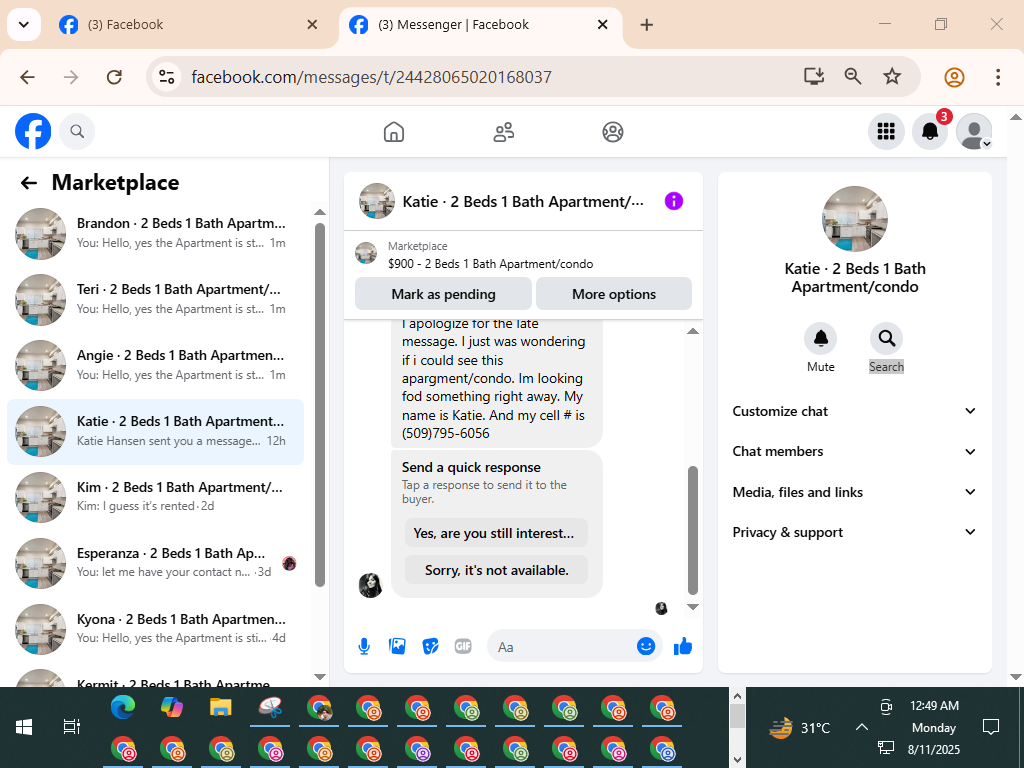Open Microsoft Edge from taskbar

pyautogui.click(x=123, y=707)
